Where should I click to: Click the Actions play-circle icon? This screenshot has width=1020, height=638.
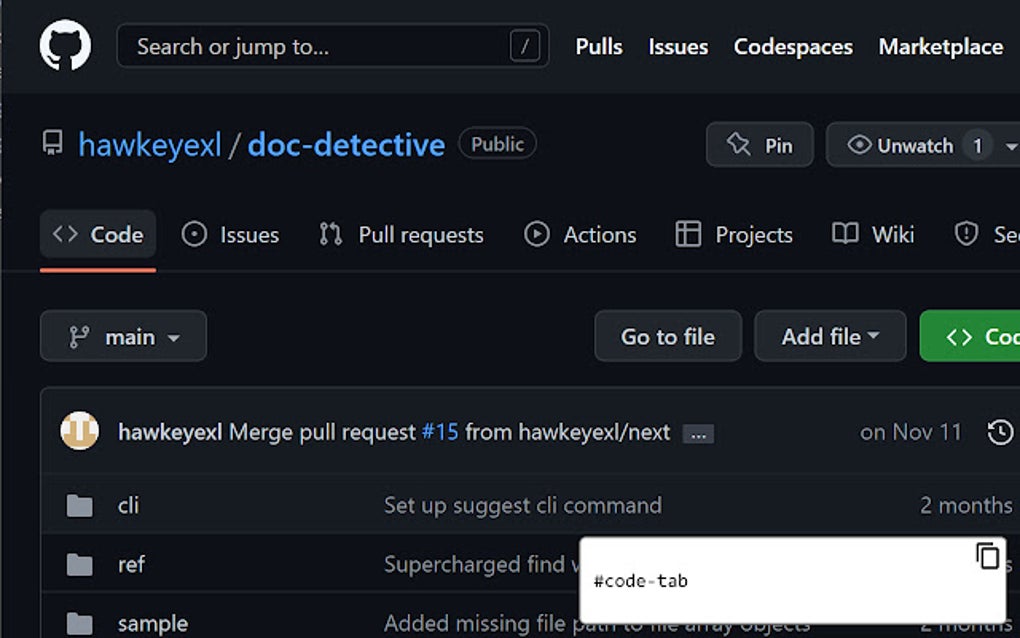pyautogui.click(x=537, y=234)
